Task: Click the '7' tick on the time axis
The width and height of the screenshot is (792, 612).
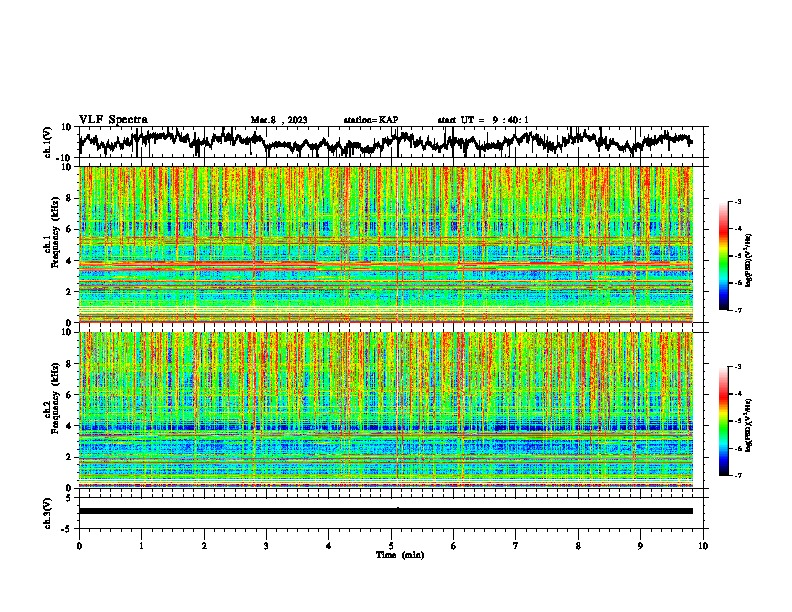Action: (x=516, y=546)
